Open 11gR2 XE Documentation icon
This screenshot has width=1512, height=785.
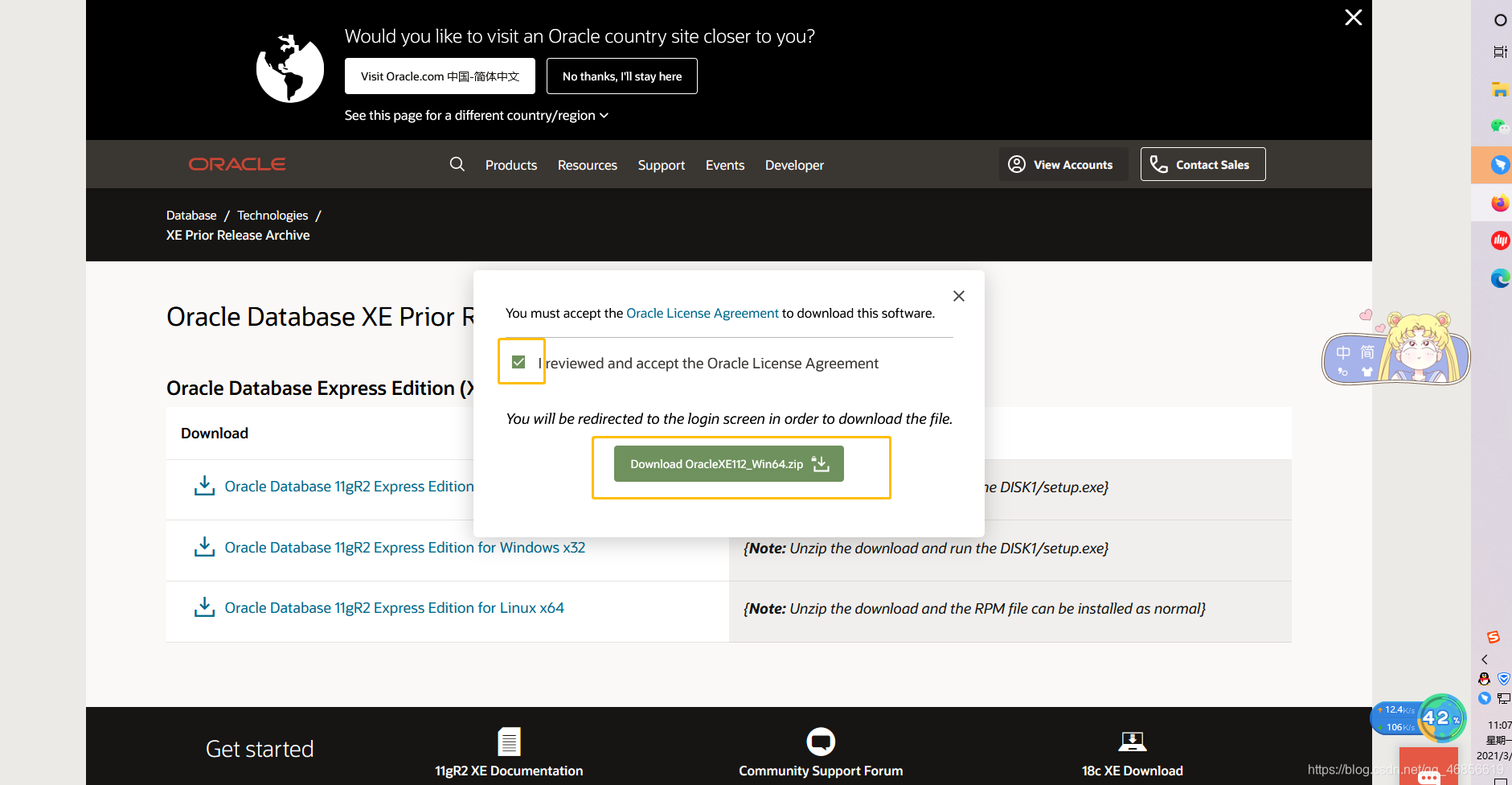click(x=509, y=742)
